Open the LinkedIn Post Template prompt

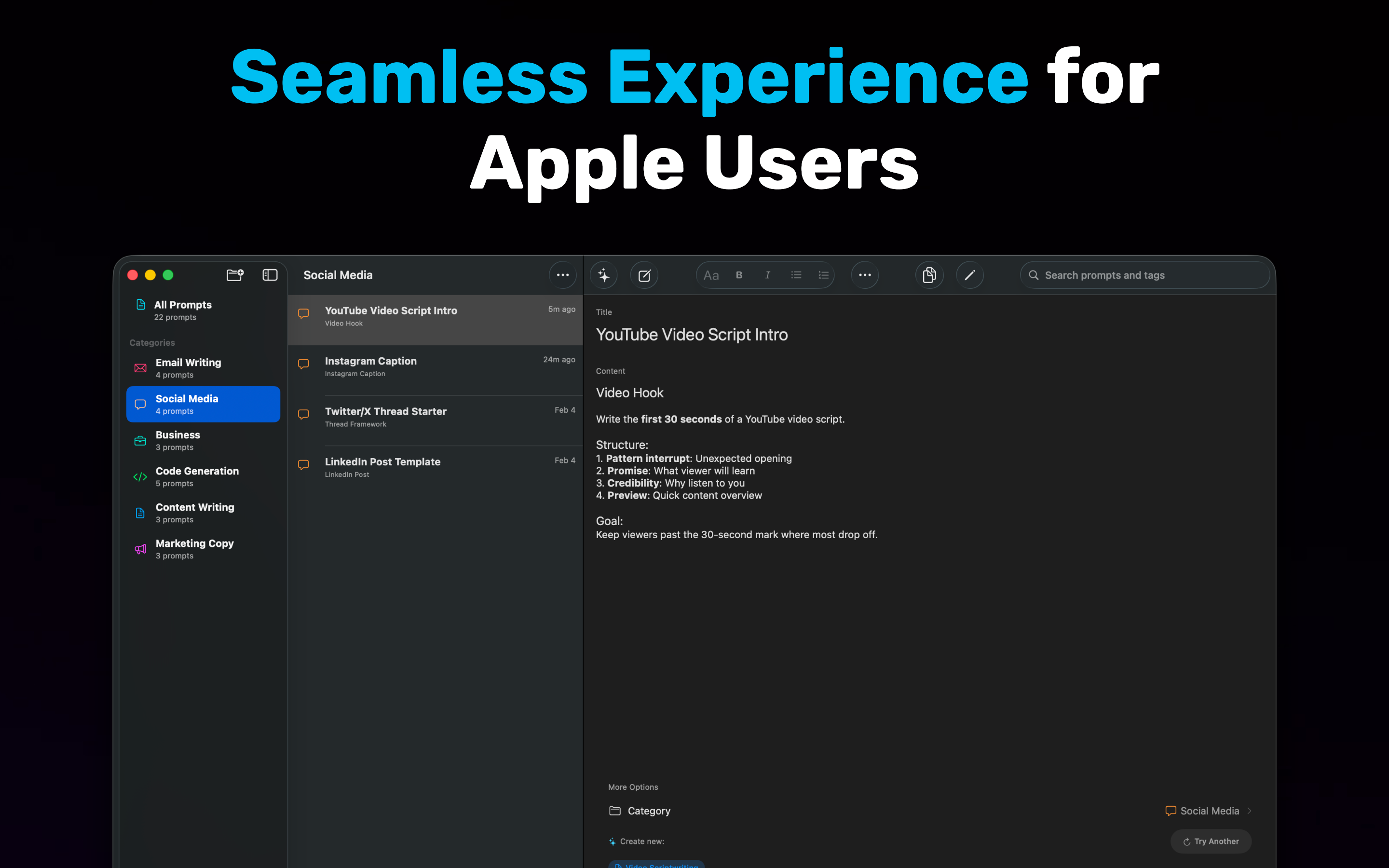[435, 471]
